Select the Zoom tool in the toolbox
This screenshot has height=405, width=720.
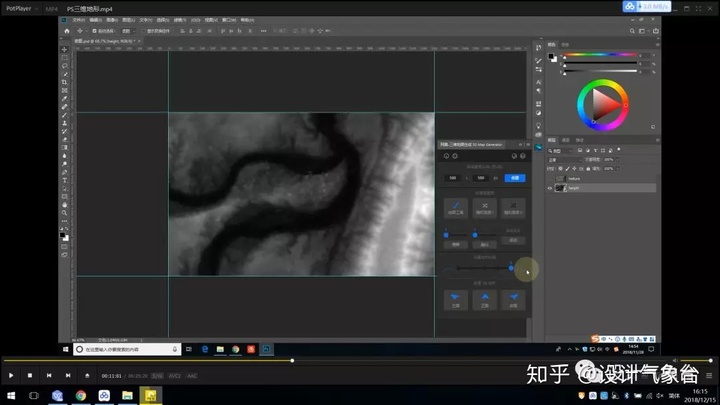click(64, 213)
